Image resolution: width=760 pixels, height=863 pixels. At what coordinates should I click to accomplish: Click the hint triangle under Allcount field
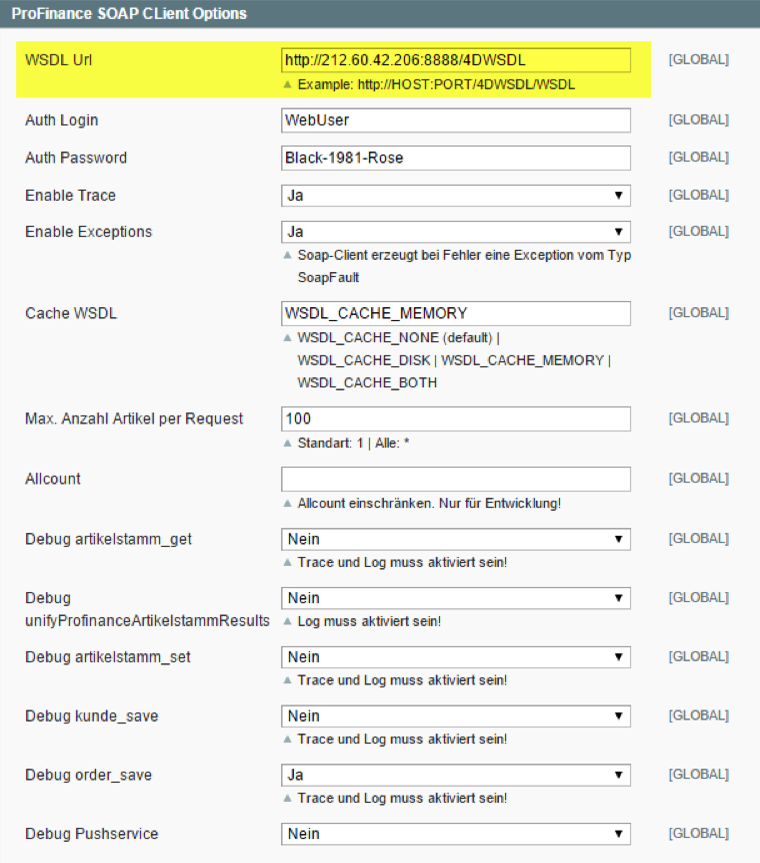click(x=288, y=503)
